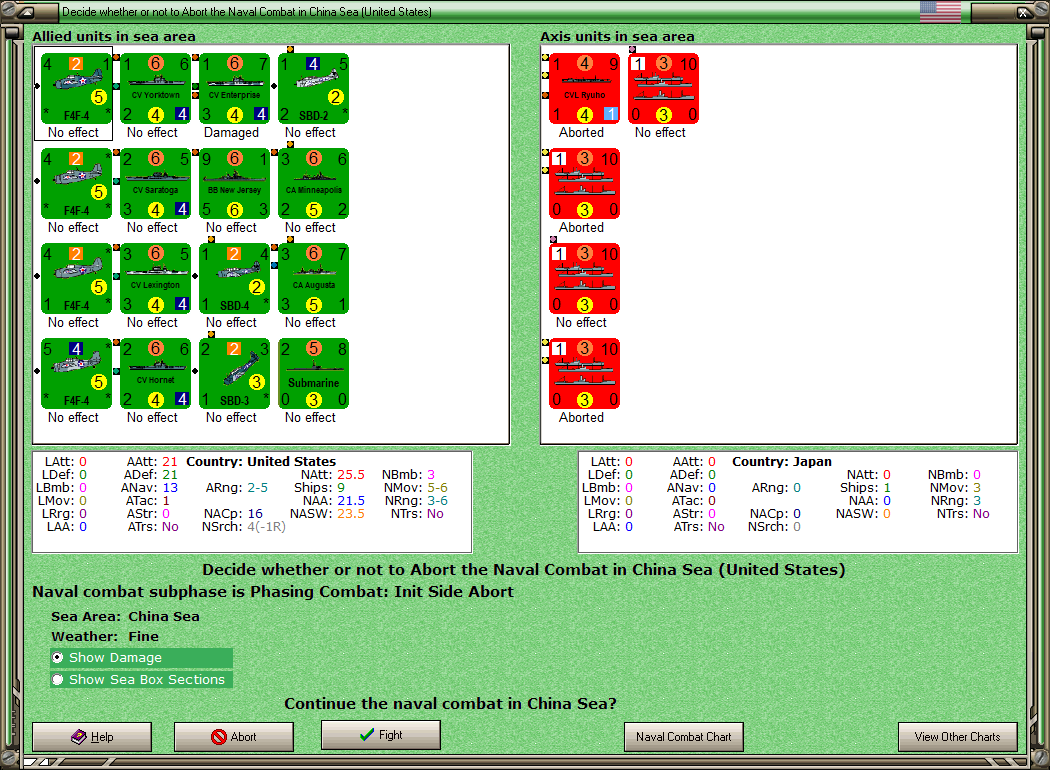1050x770 pixels.
Task: Click the Sea Area: China Sea text
Action: point(125,617)
